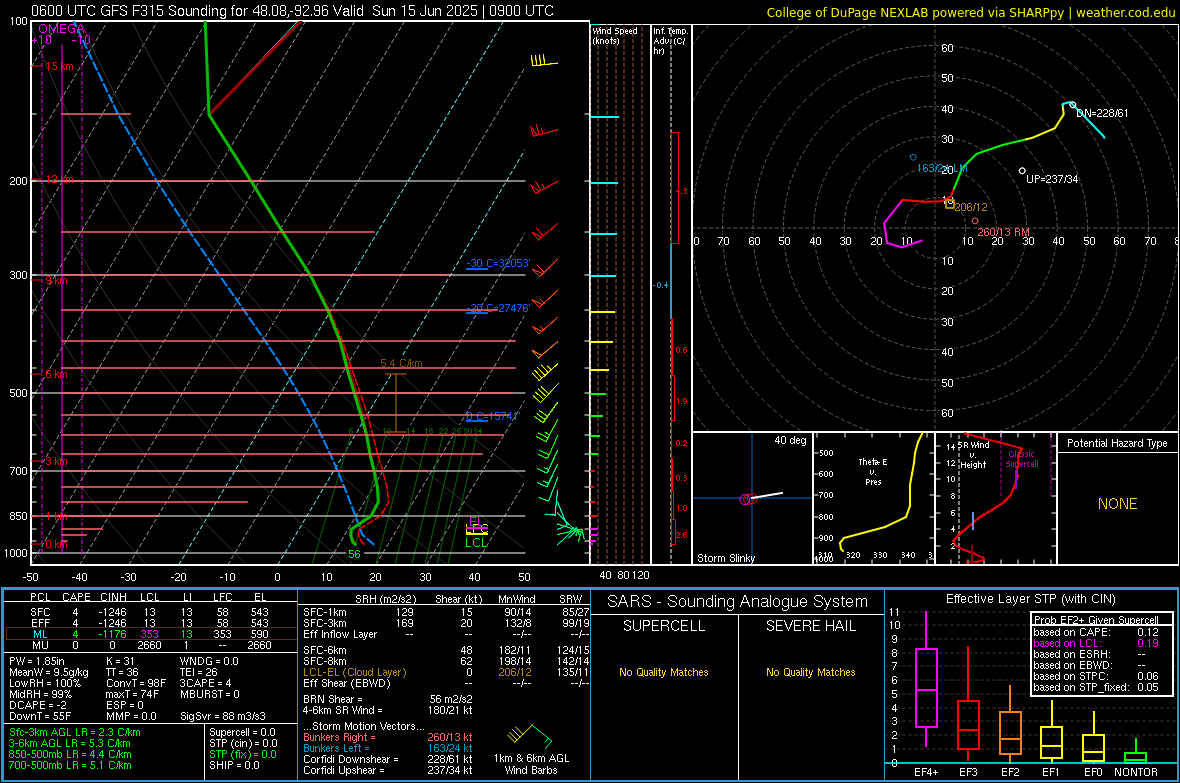Click the '-20 C=27476' height annotation
Image resolution: width=1180 pixels, height=783 pixels.
pyautogui.click(x=498, y=308)
